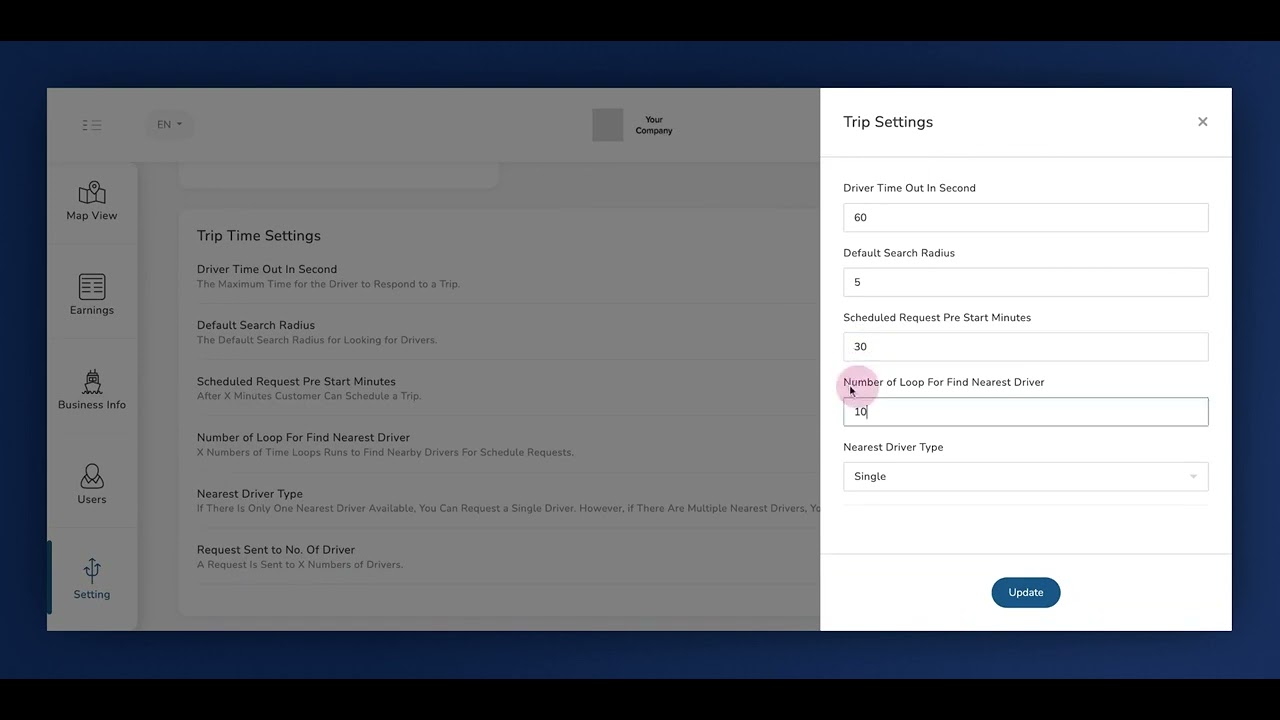Open the Users sidebar icon
The height and width of the screenshot is (720, 1280).
92,476
